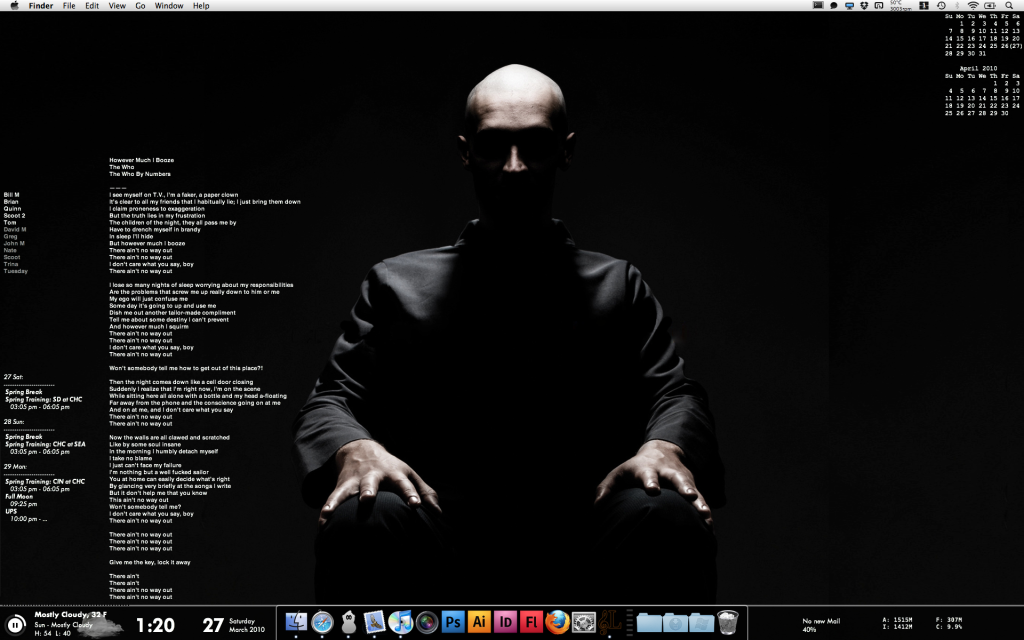The width and height of the screenshot is (1024, 640).
Task: Click the battery status icon
Action: pyautogui.click(x=990, y=5)
